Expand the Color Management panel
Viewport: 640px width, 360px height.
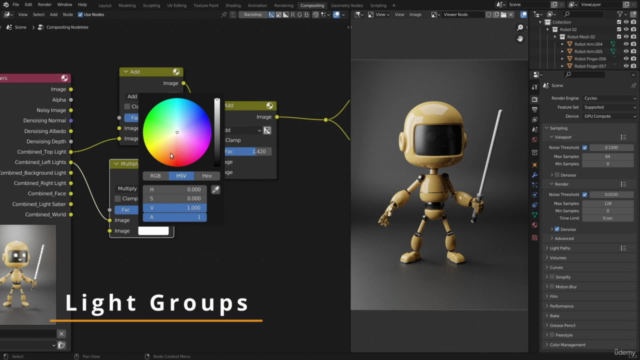pos(547,345)
